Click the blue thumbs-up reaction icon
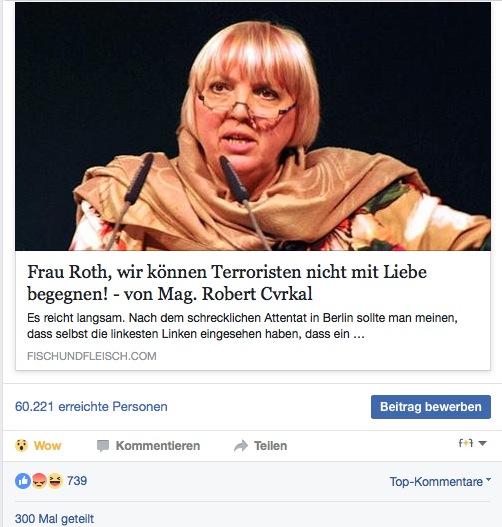The image size is (502, 527). pyautogui.click(x=23, y=481)
